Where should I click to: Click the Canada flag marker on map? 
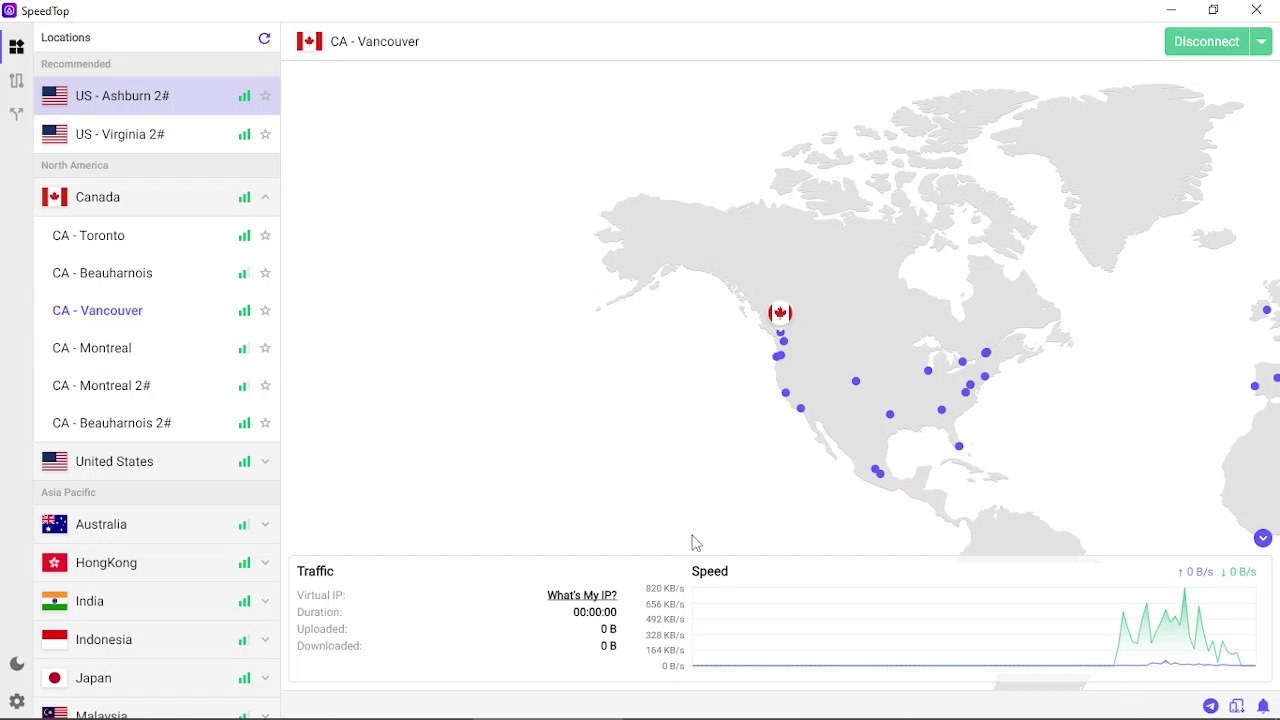780,313
